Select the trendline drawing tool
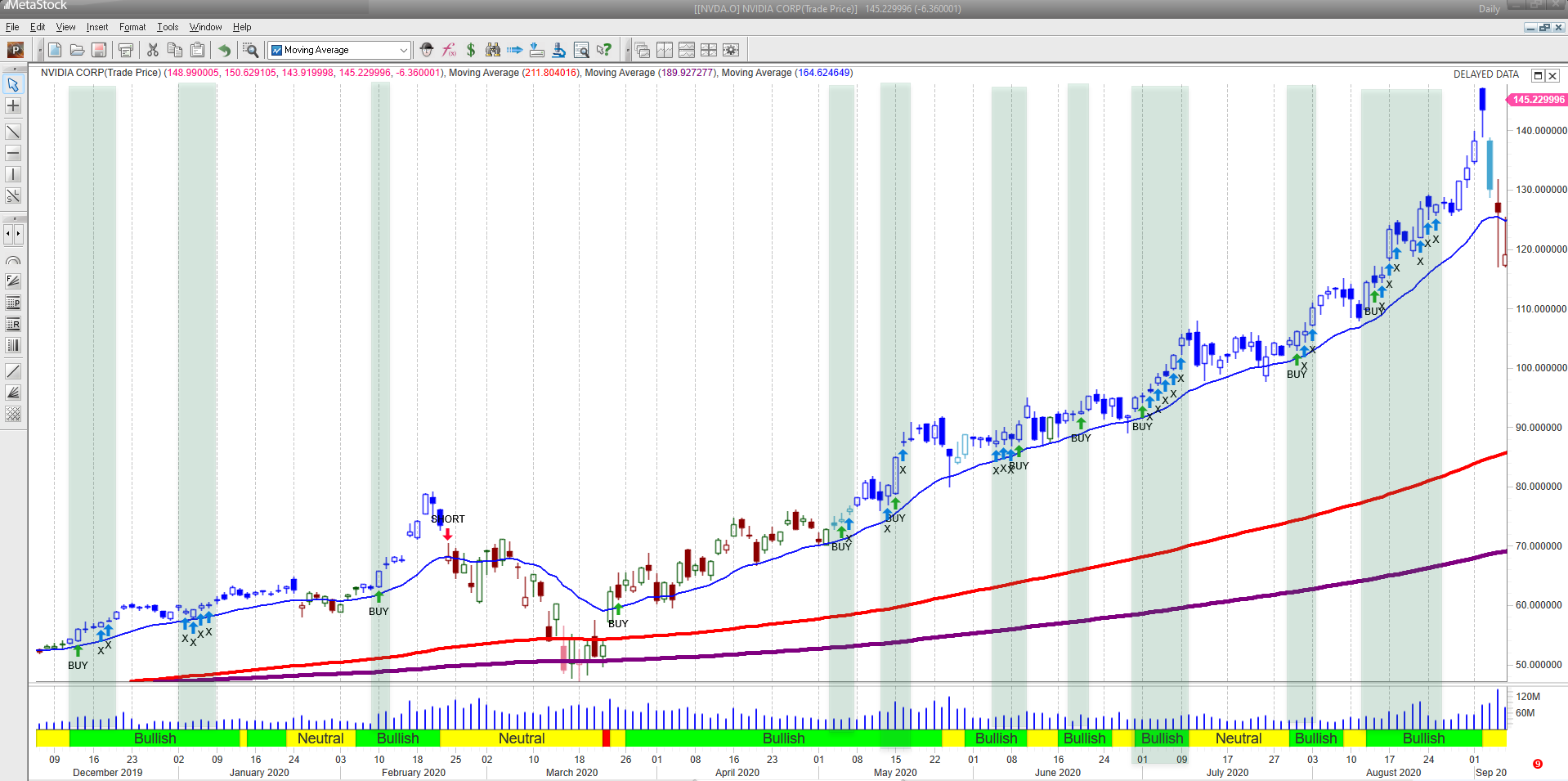The width and height of the screenshot is (1568, 781). point(13,132)
